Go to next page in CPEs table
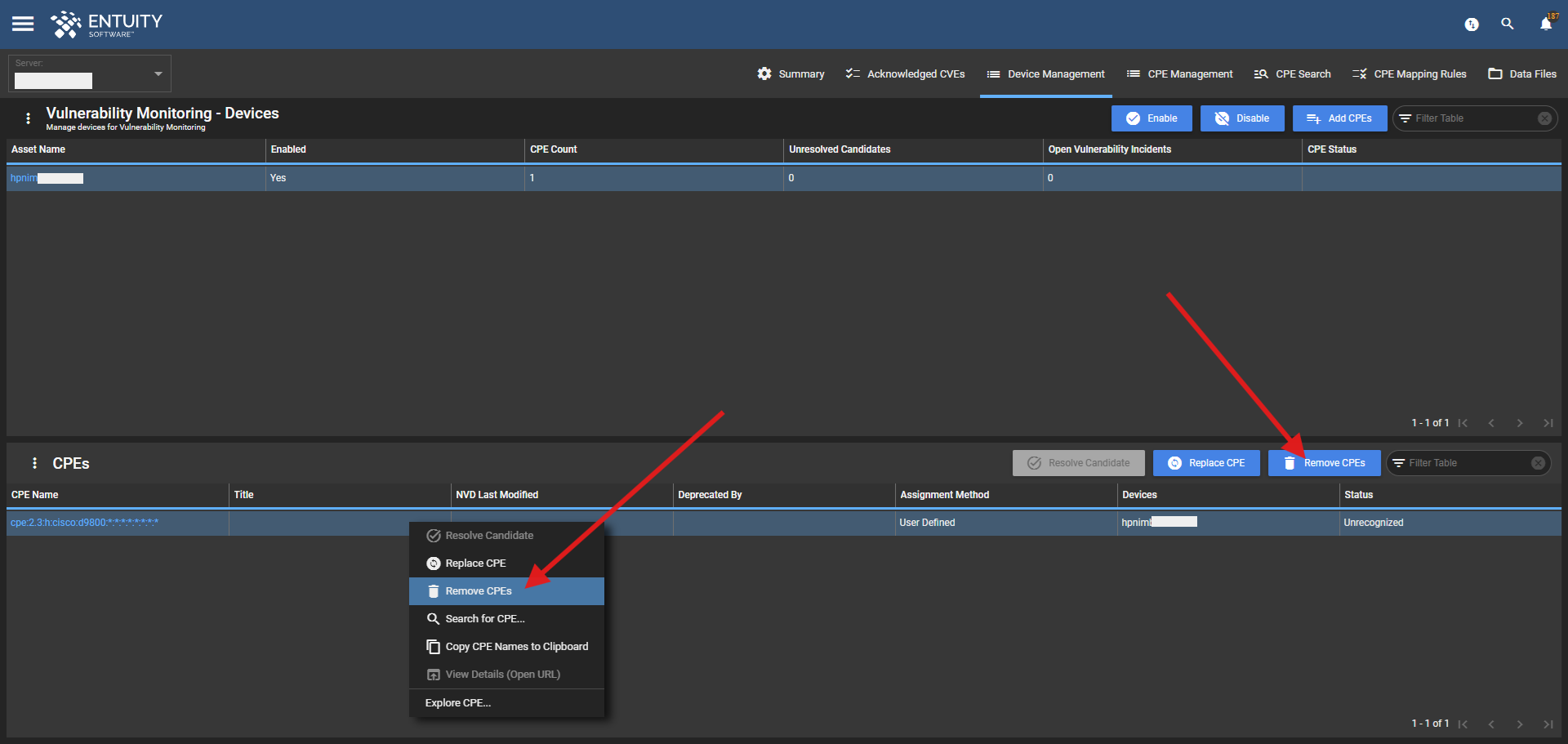1568x744 pixels. point(1520,724)
